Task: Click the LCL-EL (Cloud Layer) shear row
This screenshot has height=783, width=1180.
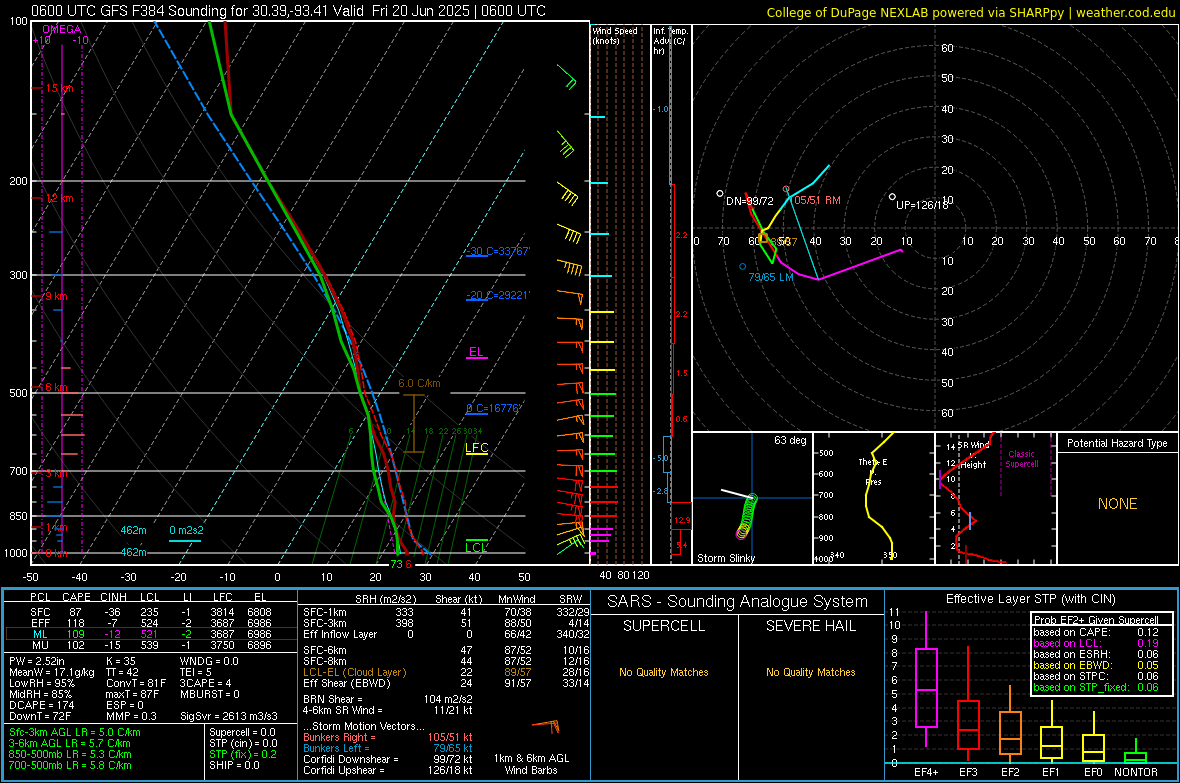Action: coord(446,672)
